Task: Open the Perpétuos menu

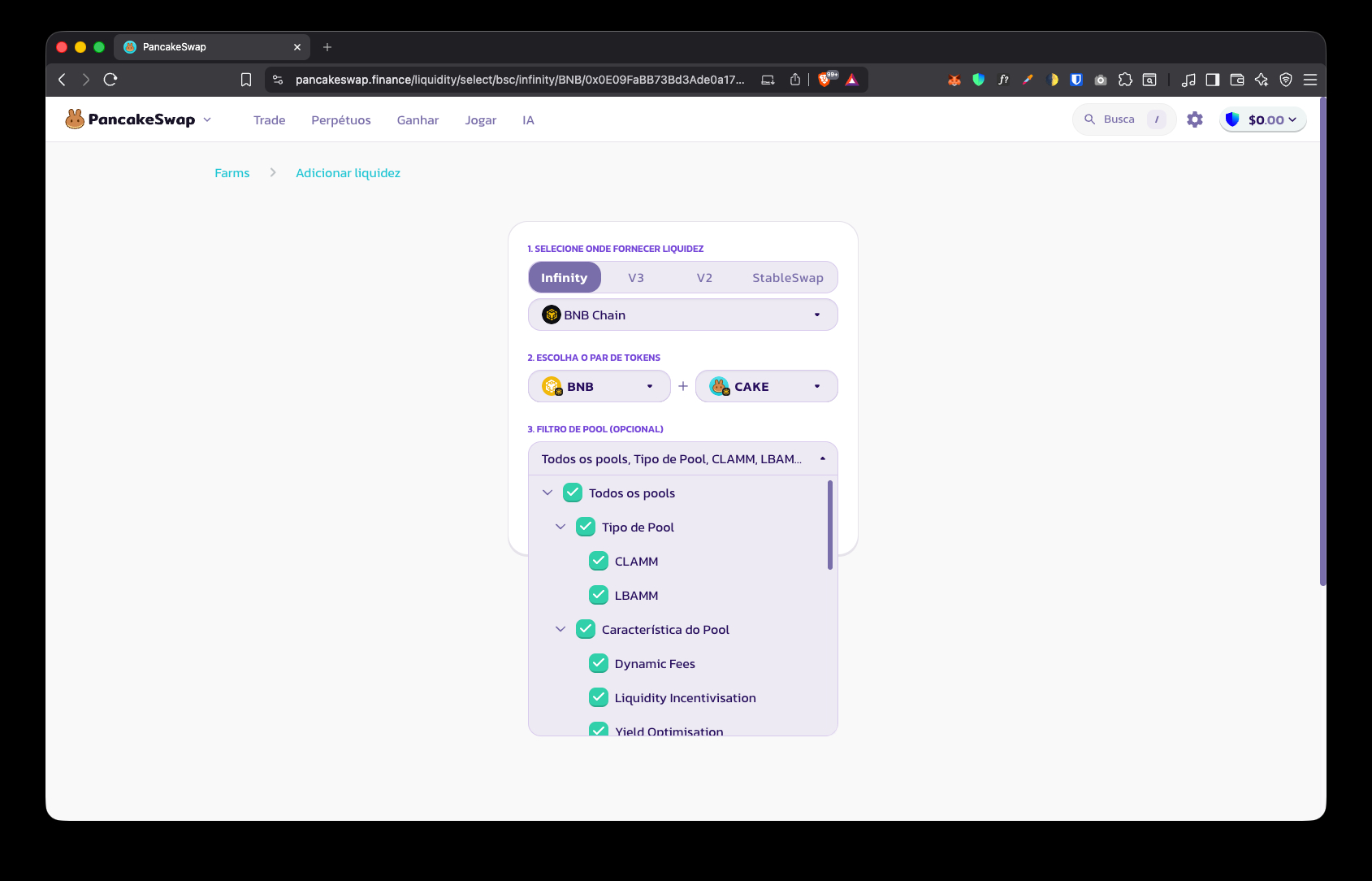Action: (x=341, y=119)
